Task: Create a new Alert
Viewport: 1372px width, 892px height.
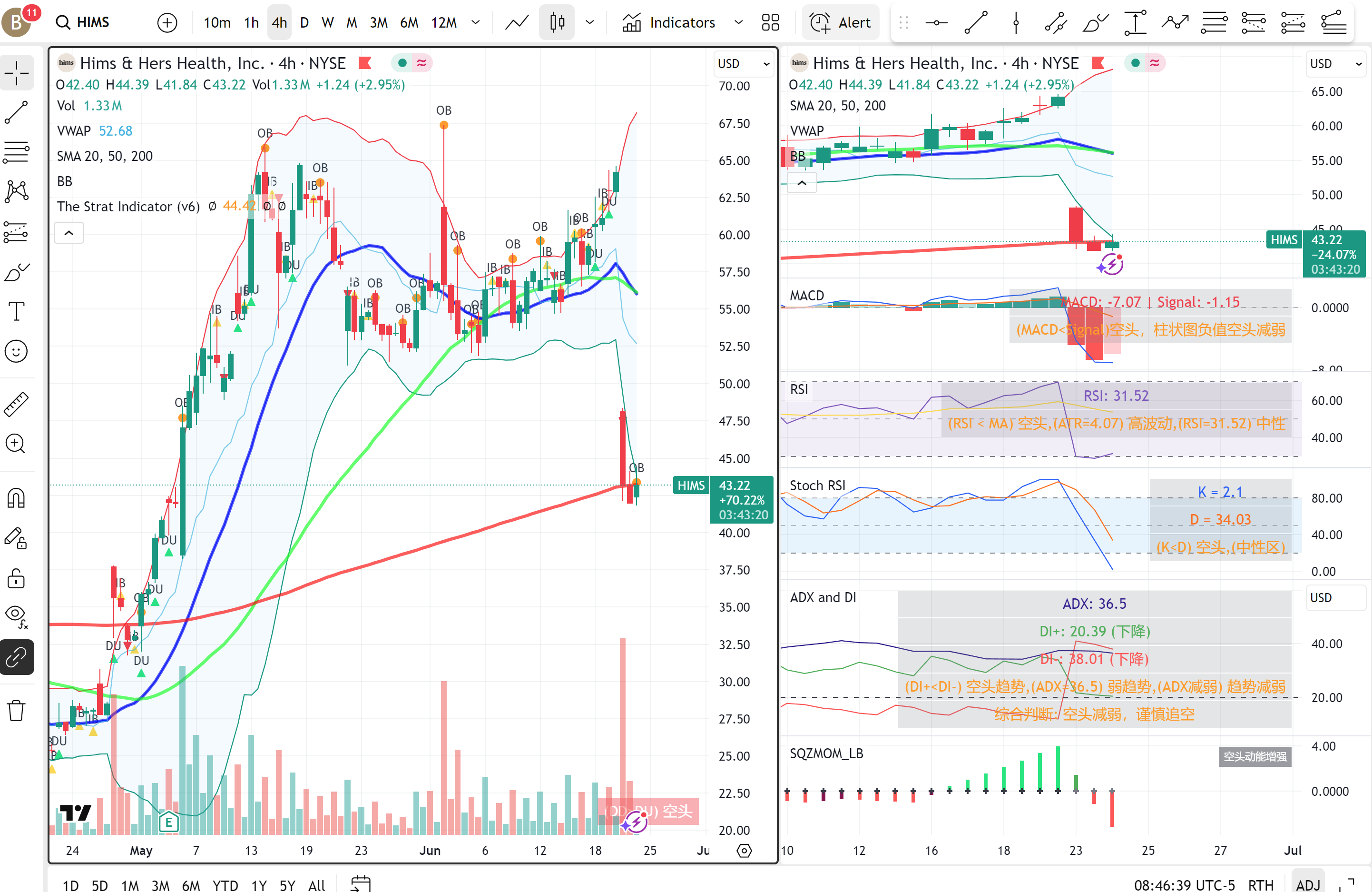Action: pos(841,22)
